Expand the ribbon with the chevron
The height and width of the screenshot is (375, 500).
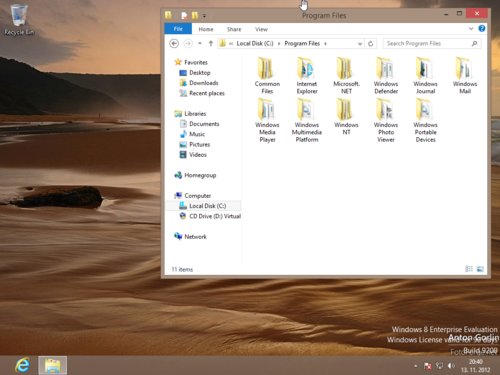(471, 29)
